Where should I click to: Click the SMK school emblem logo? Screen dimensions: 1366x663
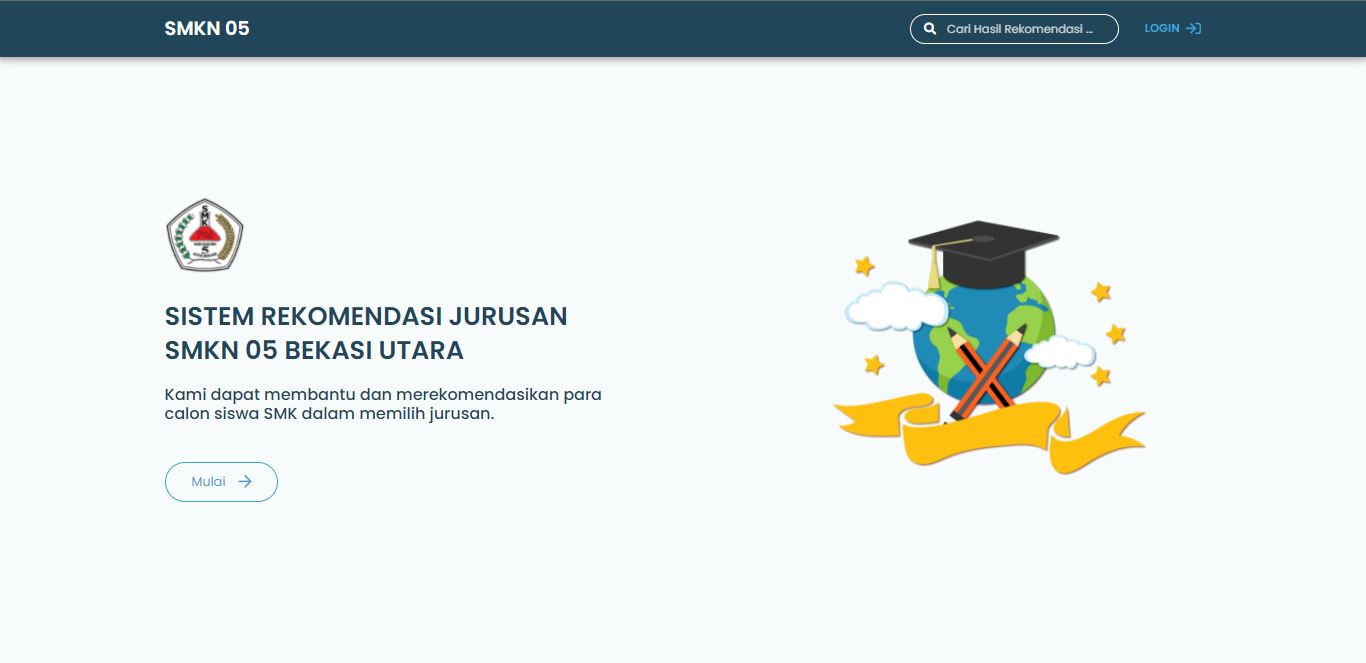204,235
